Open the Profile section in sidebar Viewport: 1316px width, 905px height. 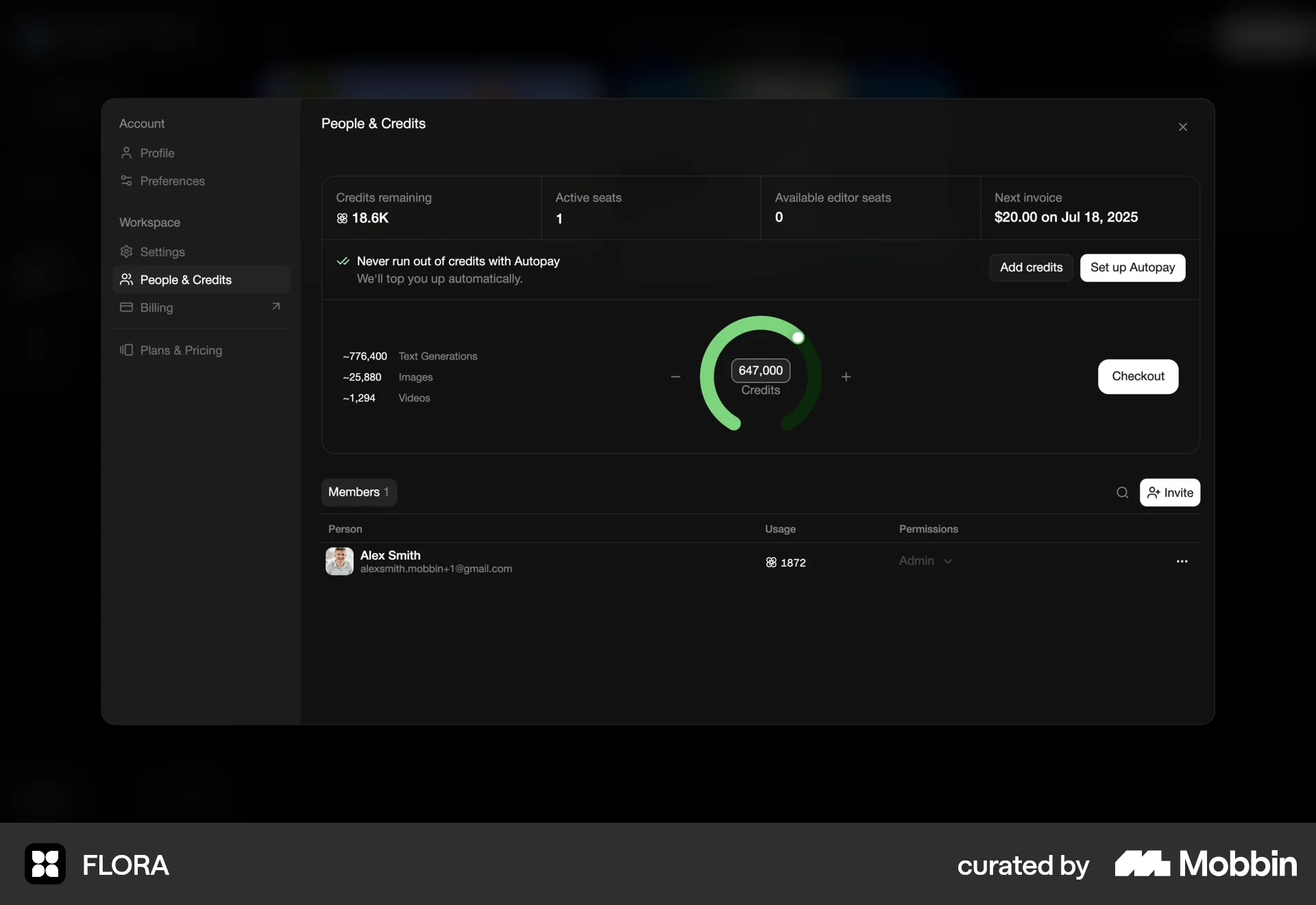point(157,153)
